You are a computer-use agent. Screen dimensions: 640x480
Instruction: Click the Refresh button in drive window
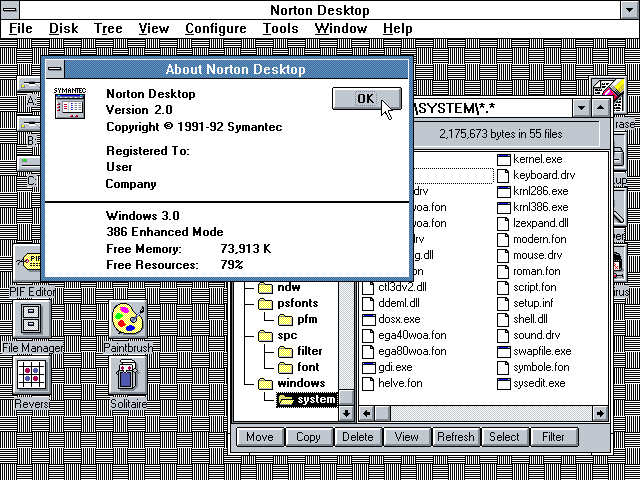coord(456,437)
